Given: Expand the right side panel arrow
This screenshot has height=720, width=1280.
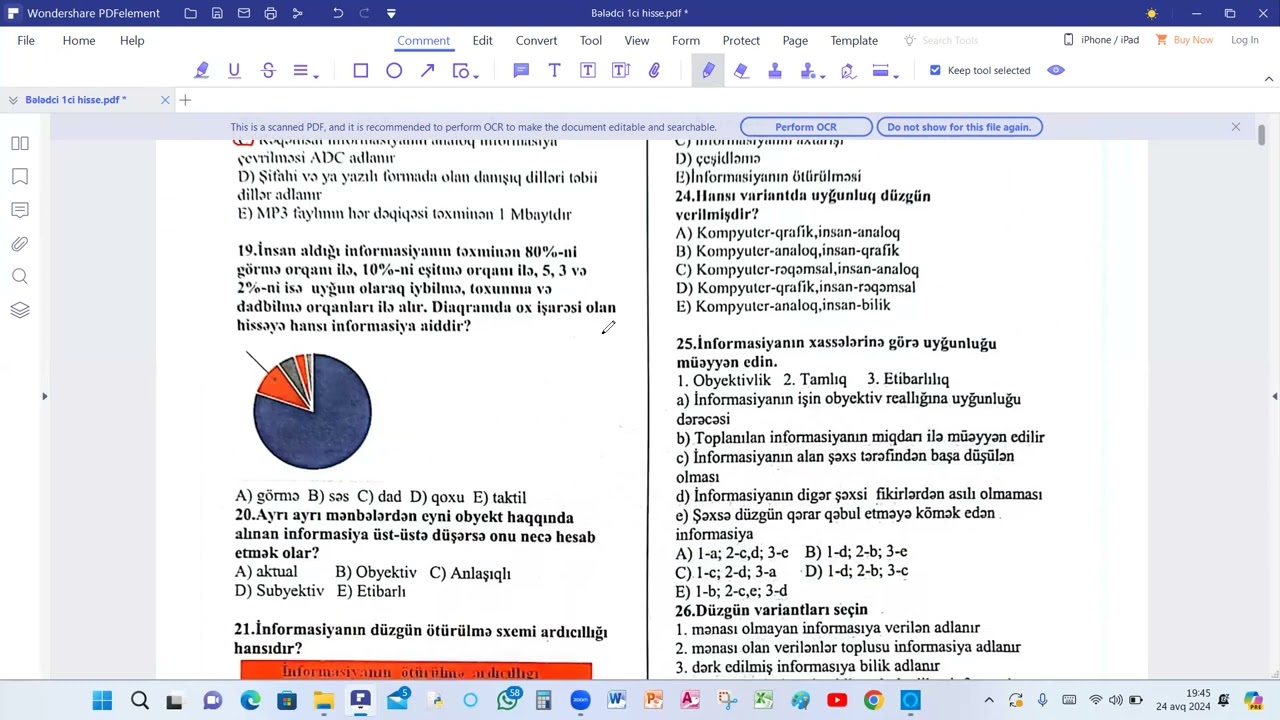Looking at the screenshot, I should point(1274,397).
